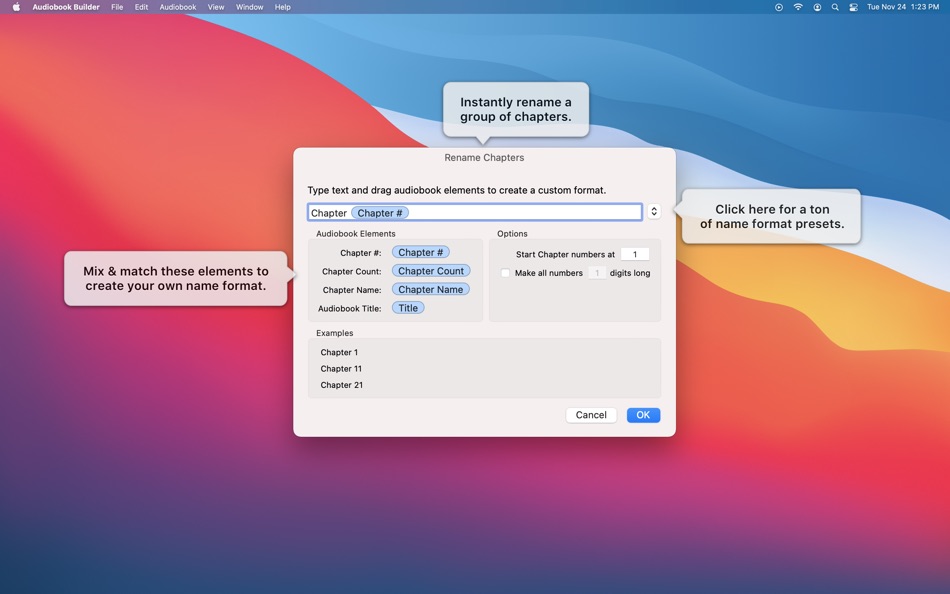Open the File menu
950x594 pixels.
tap(117, 7)
